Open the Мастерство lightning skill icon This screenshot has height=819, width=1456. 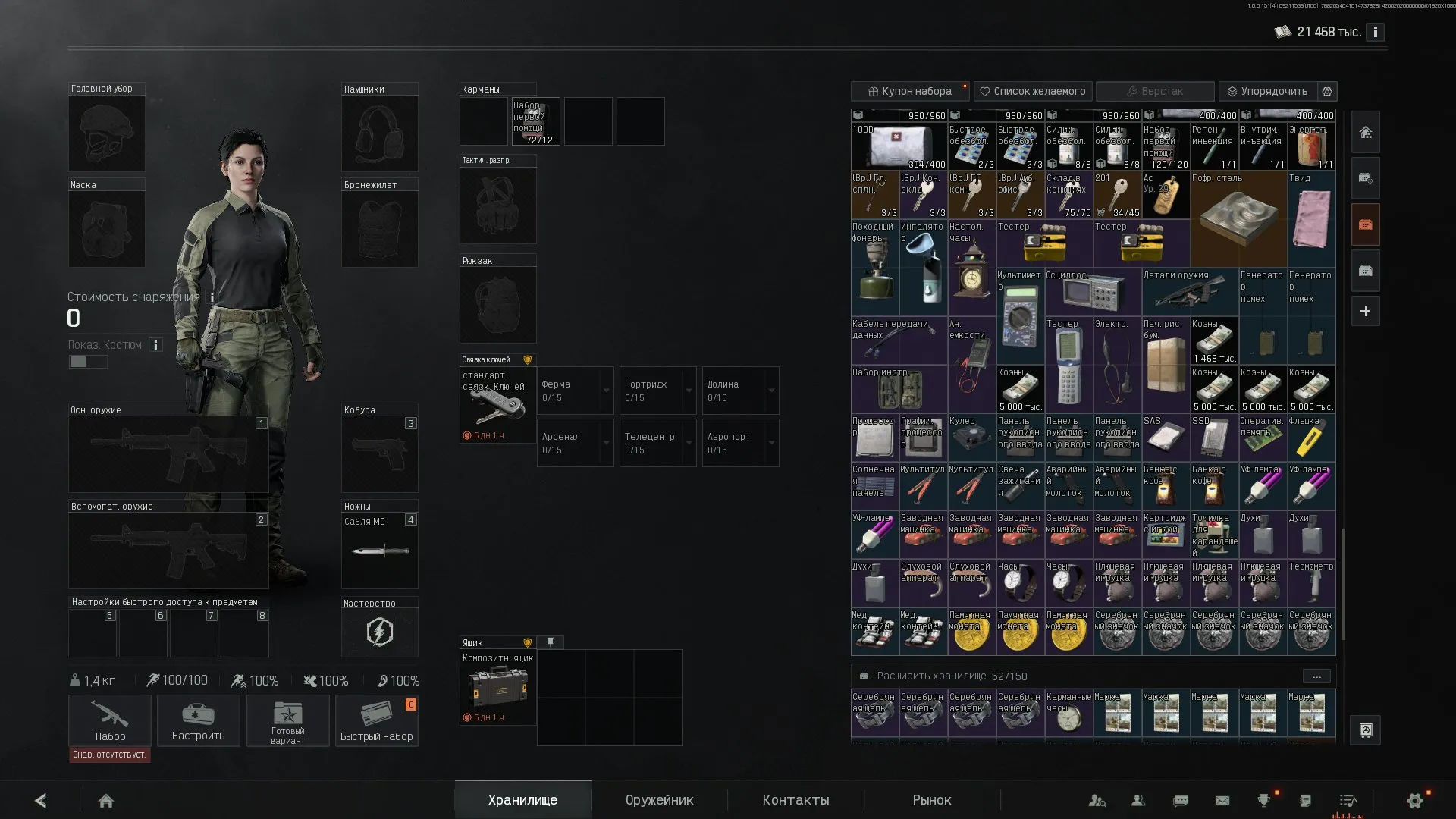point(380,632)
